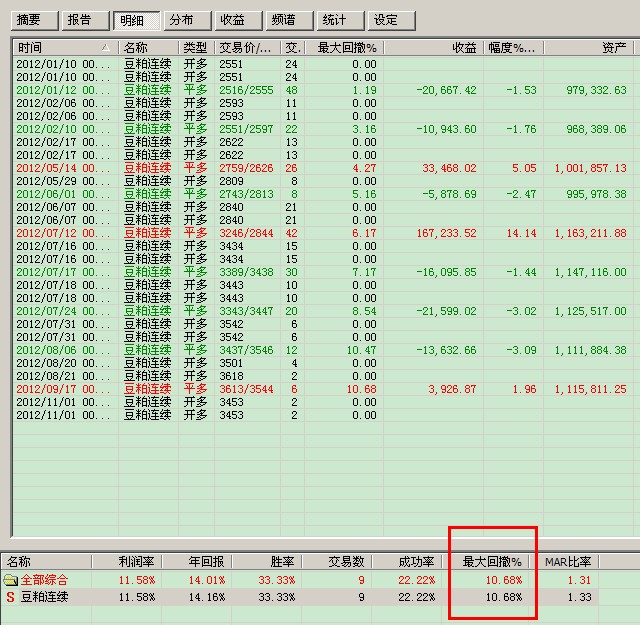
Task: Select the 2012/05/14 平多 trade row
Action: (x=321, y=168)
